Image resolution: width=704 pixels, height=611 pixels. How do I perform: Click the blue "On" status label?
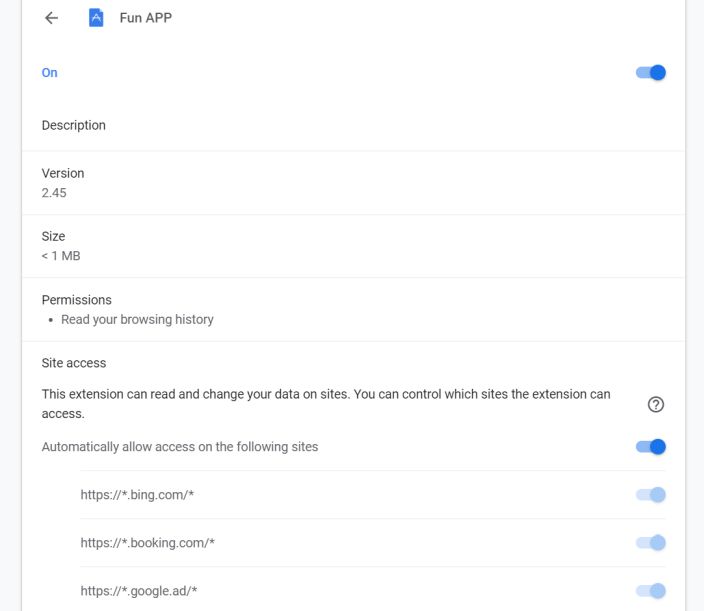tap(49, 73)
